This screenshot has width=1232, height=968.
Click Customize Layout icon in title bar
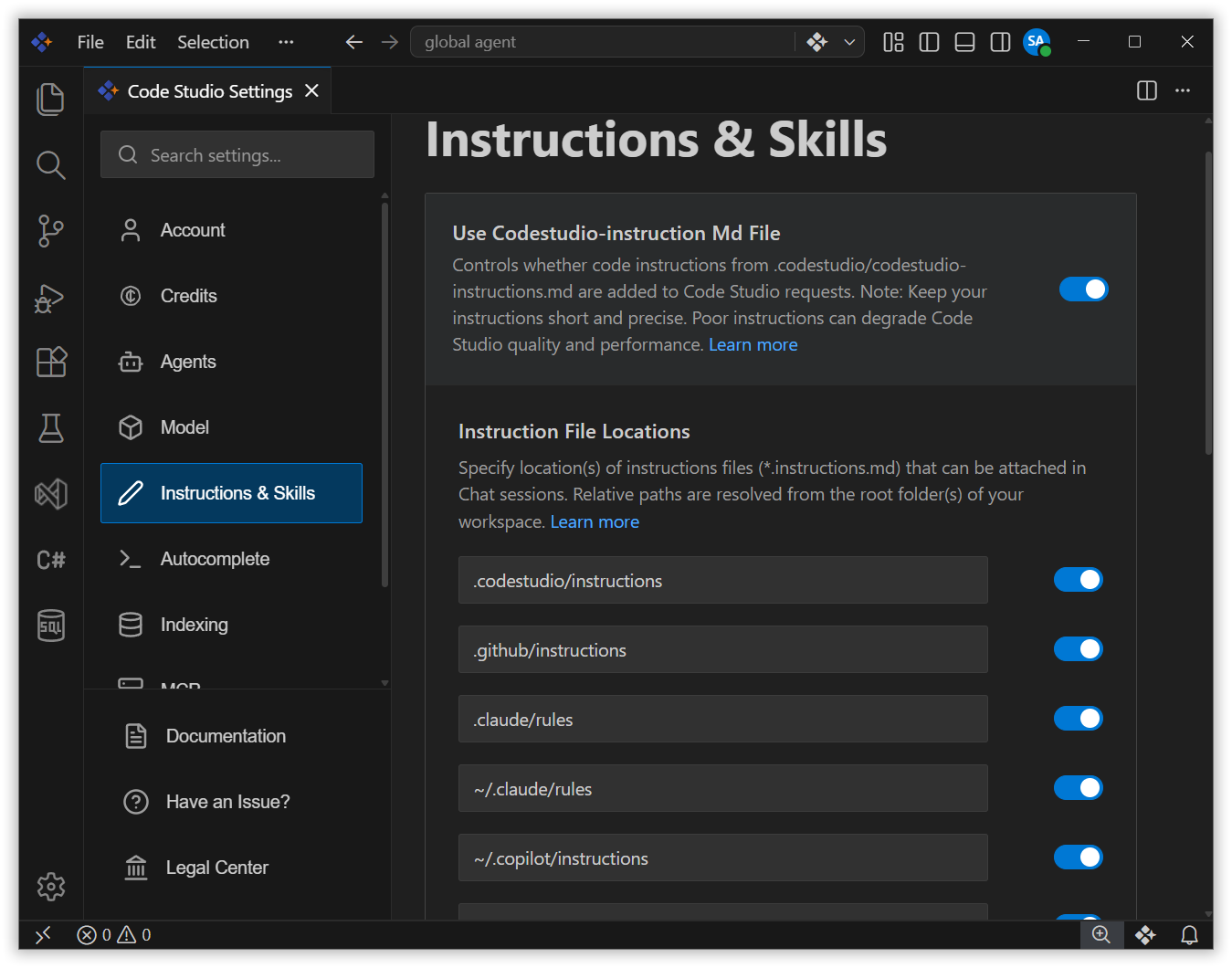point(893,42)
